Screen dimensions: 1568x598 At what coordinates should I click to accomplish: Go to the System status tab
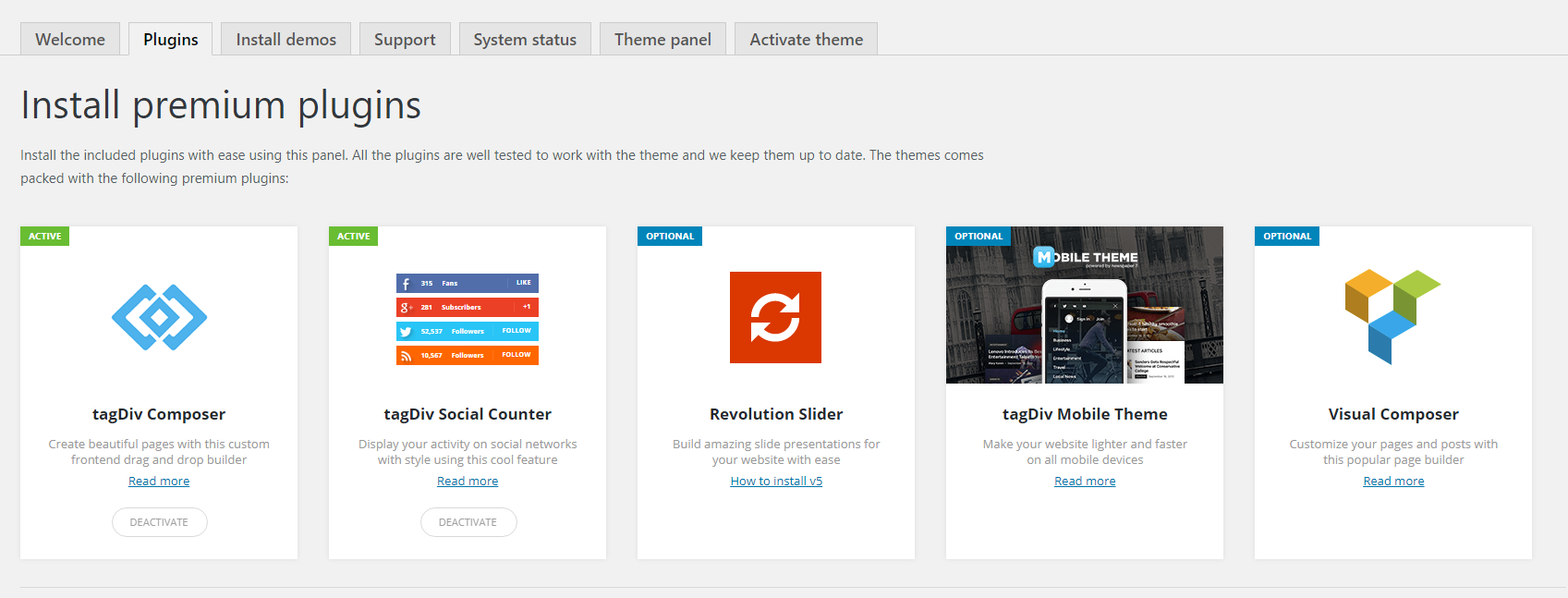[x=525, y=39]
